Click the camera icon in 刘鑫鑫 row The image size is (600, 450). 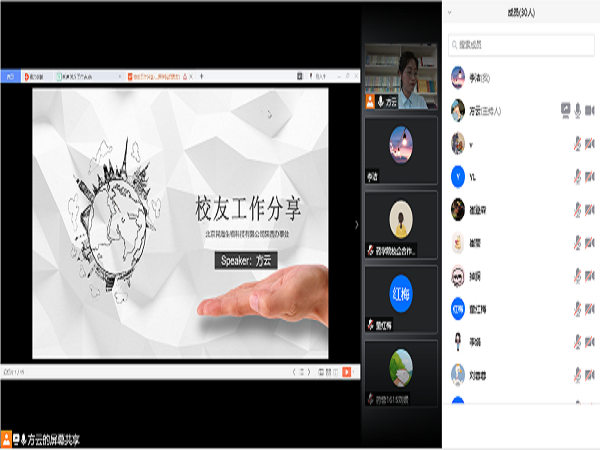click(591, 375)
